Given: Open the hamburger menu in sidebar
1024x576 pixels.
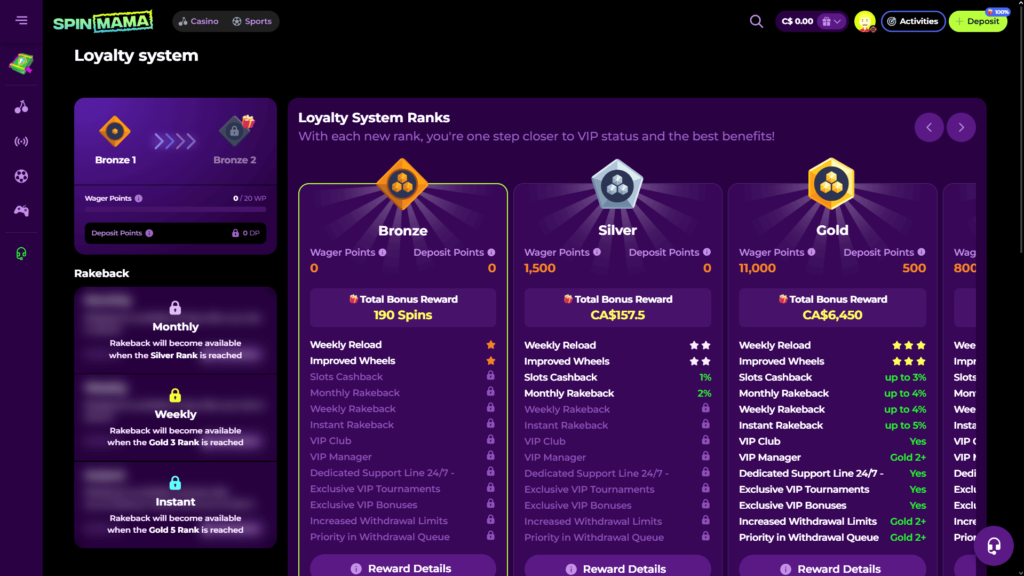Looking at the screenshot, I should point(21,21).
